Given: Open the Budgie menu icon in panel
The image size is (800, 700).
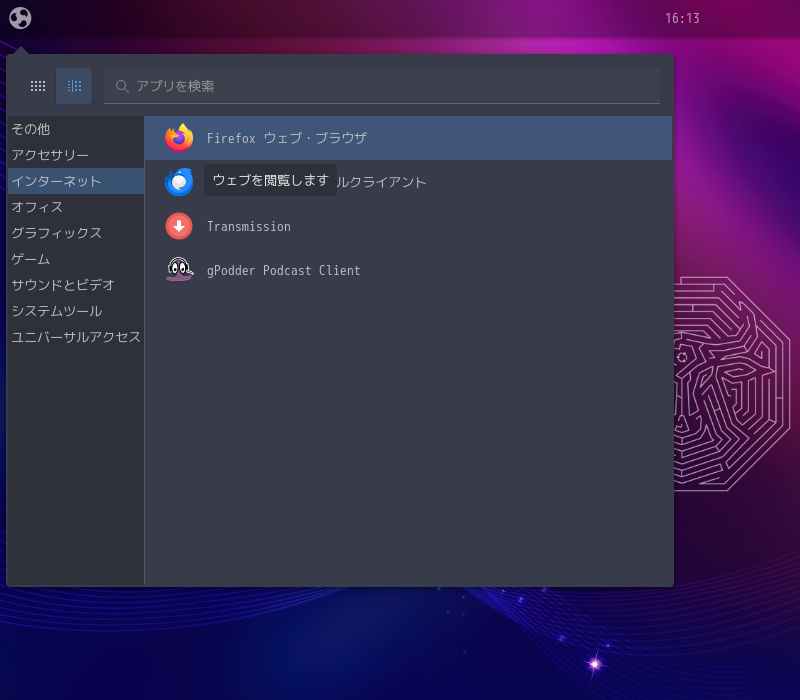Looking at the screenshot, I should click(20, 18).
